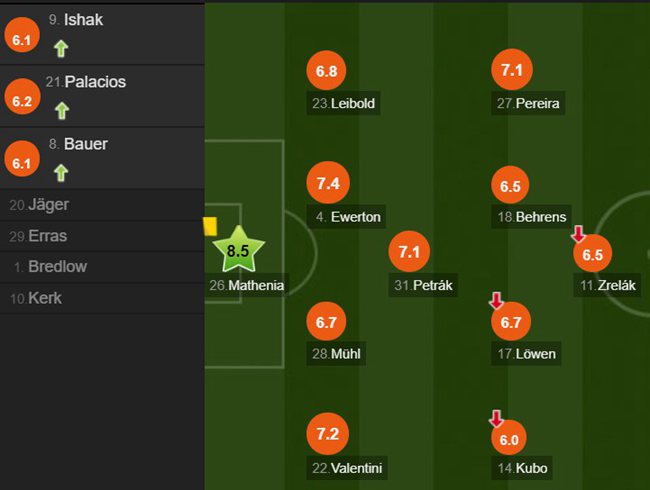Click the yellow card icon near the goal

[x=210, y=226]
